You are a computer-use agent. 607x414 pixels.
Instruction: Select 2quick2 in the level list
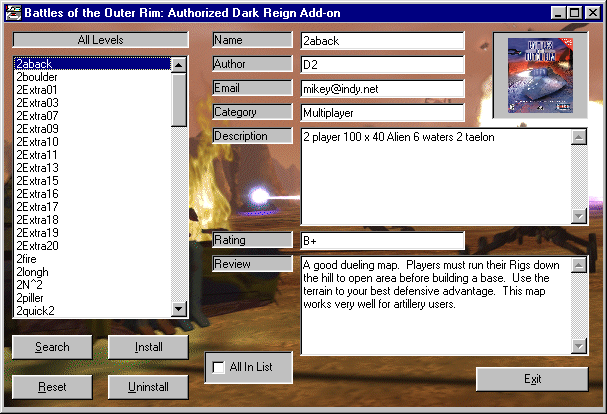pos(93,311)
